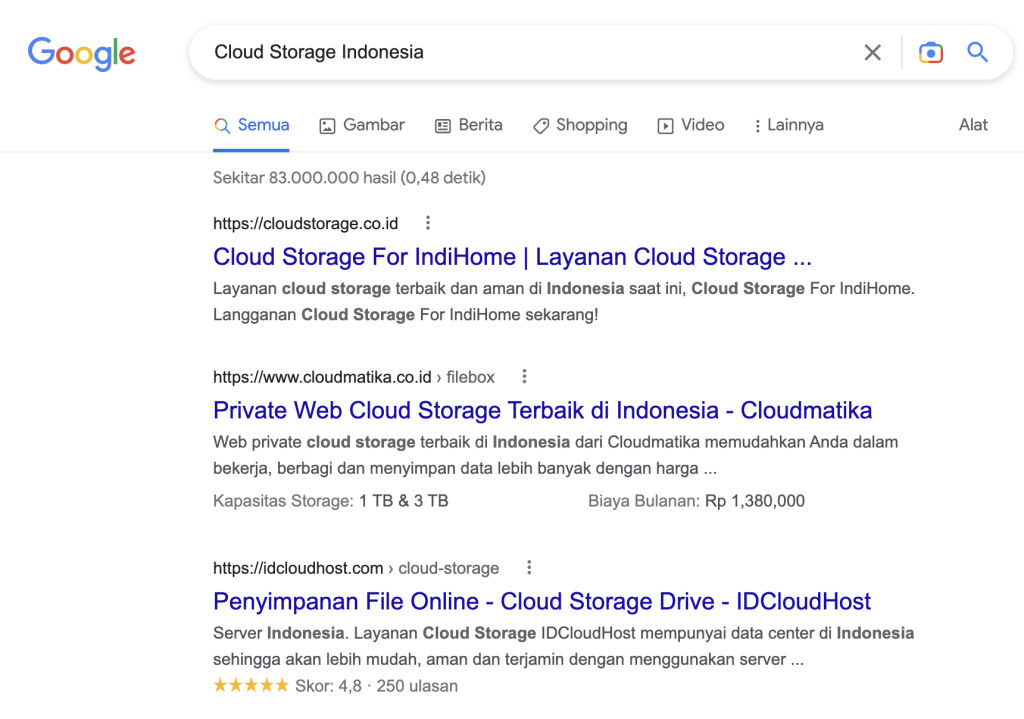Image resolution: width=1024 pixels, height=719 pixels.
Task: Select the Semua tab
Action: [x=251, y=125]
